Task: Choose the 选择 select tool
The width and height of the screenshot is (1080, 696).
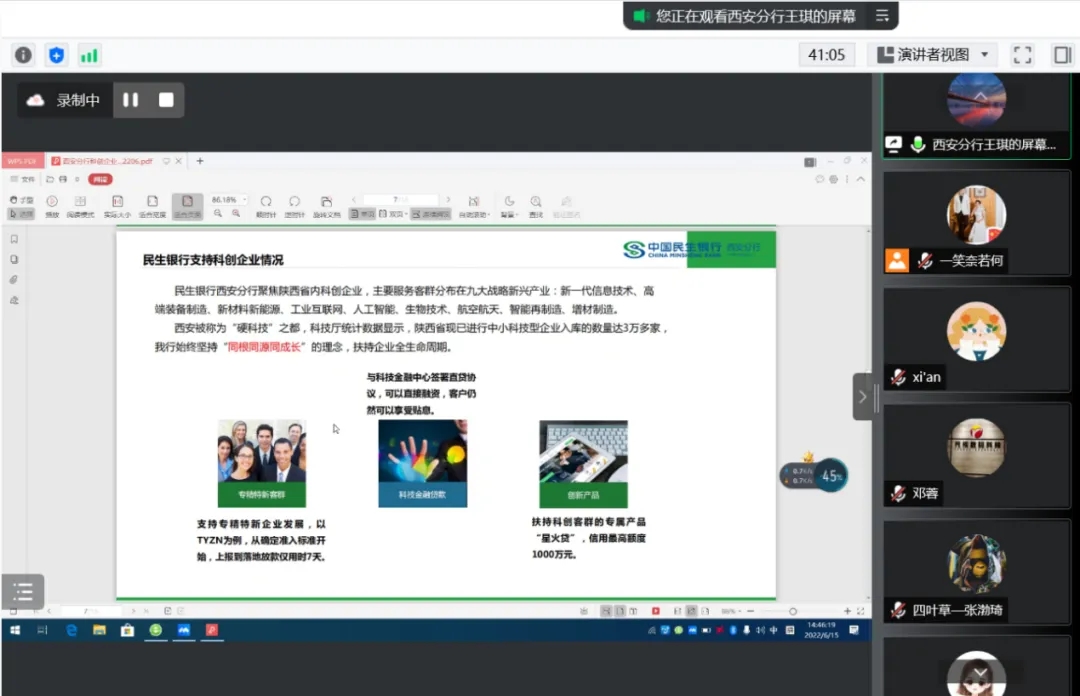Action: click(x=21, y=214)
